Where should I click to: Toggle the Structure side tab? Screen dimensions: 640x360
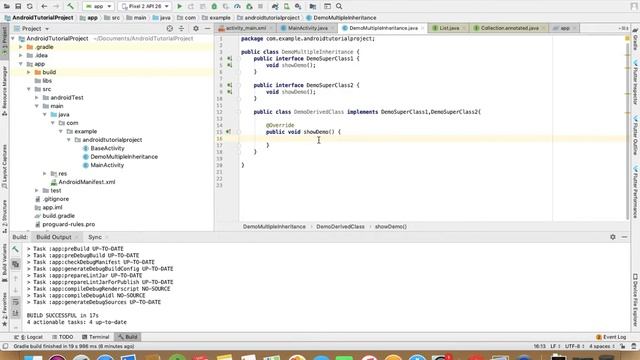tap(4, 216)
